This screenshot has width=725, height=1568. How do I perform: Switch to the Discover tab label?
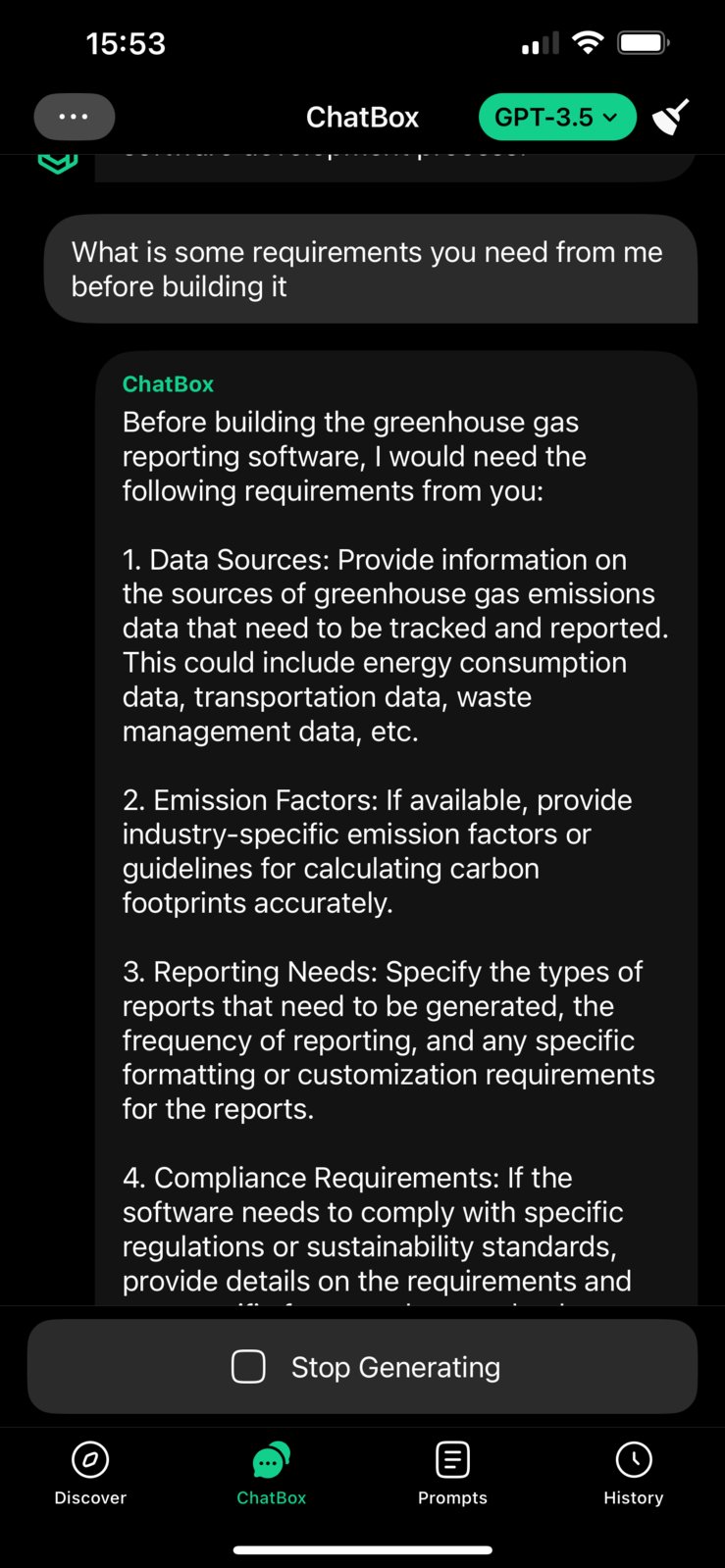[90, 1497]
